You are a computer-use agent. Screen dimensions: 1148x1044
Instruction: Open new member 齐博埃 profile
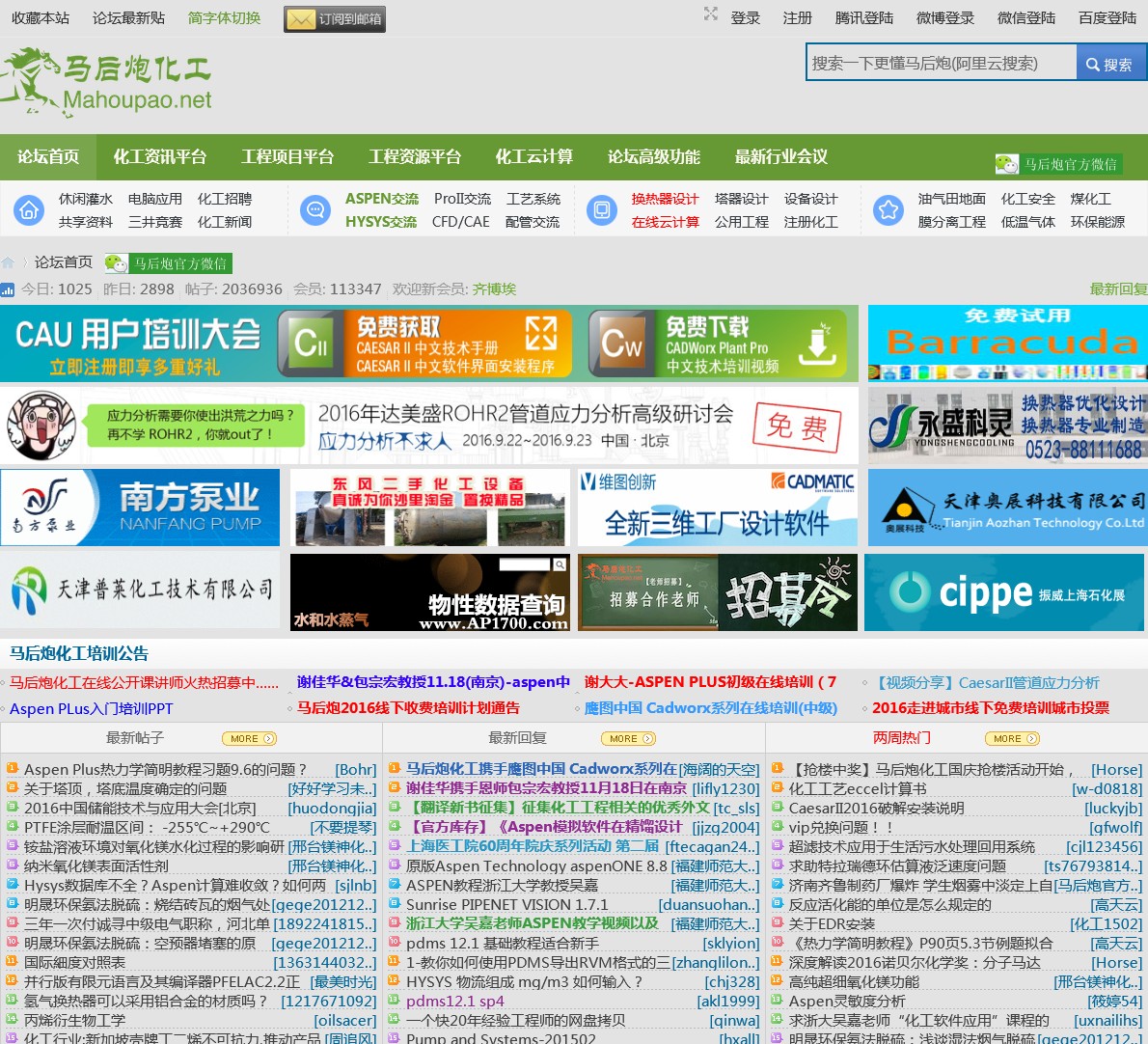click(494, 289)
